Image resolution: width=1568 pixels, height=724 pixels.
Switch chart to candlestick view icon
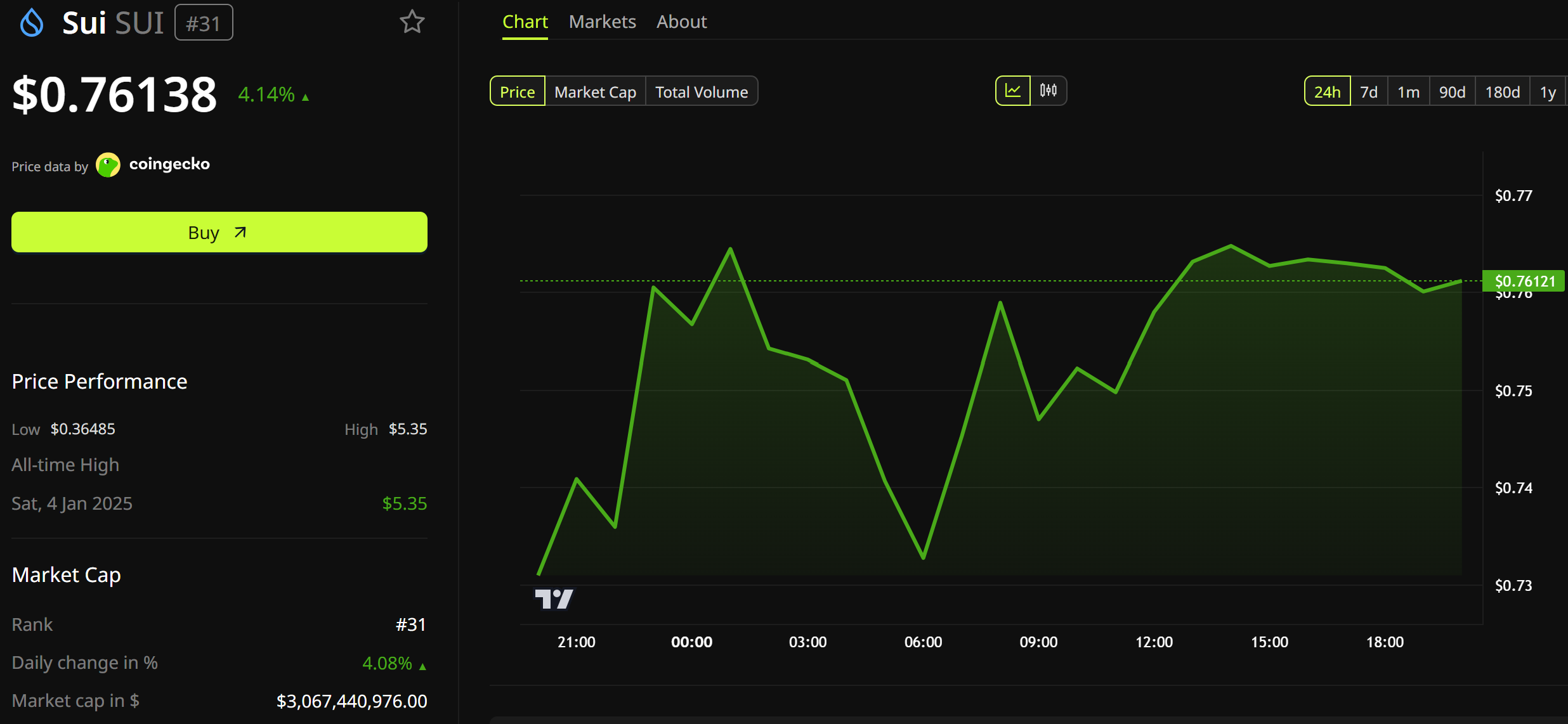tap(1049, 91)
